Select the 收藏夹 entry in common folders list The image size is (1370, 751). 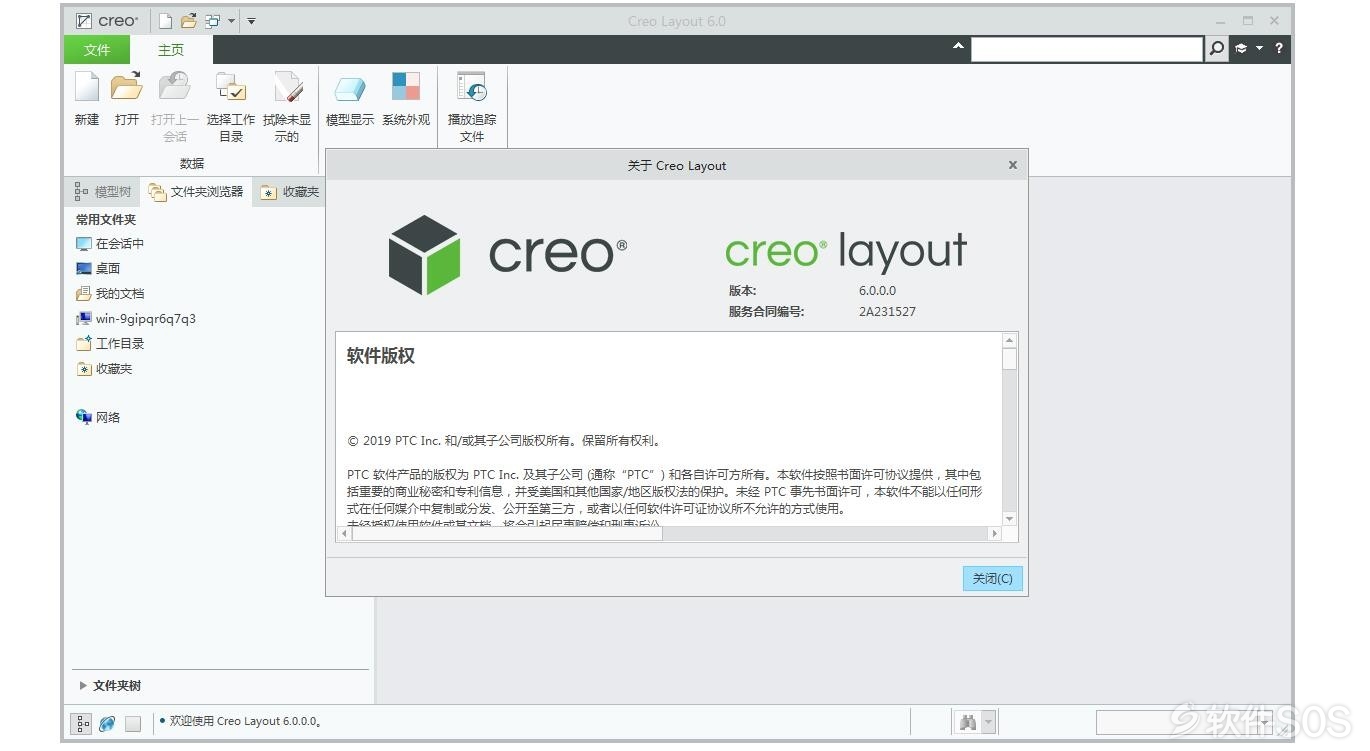(x=104, y=369)
